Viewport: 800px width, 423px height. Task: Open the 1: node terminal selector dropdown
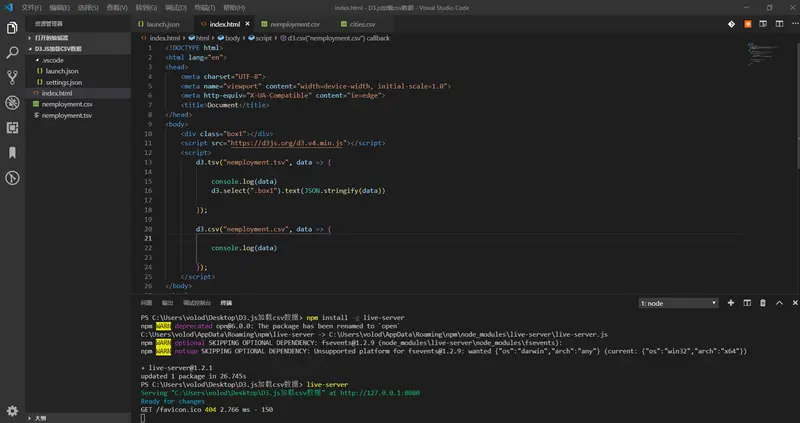click(x=679, y=303)
